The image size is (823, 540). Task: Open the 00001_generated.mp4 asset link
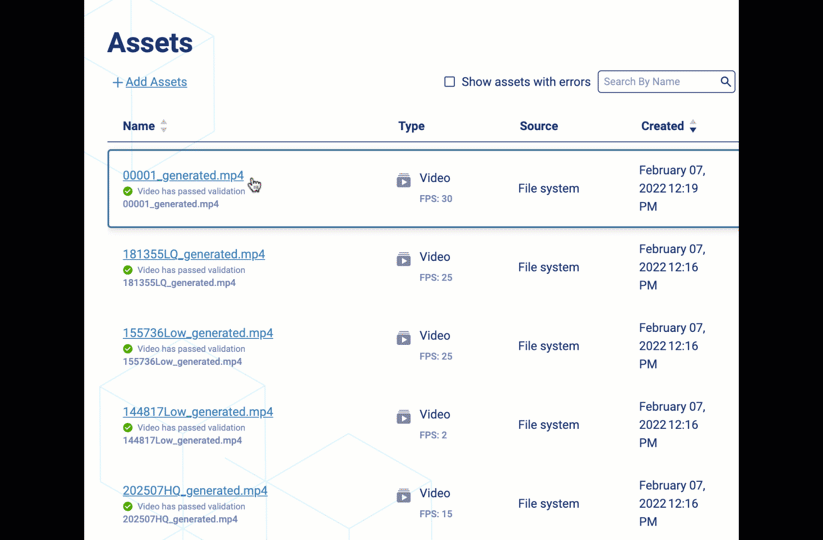(x=183, y=175)
